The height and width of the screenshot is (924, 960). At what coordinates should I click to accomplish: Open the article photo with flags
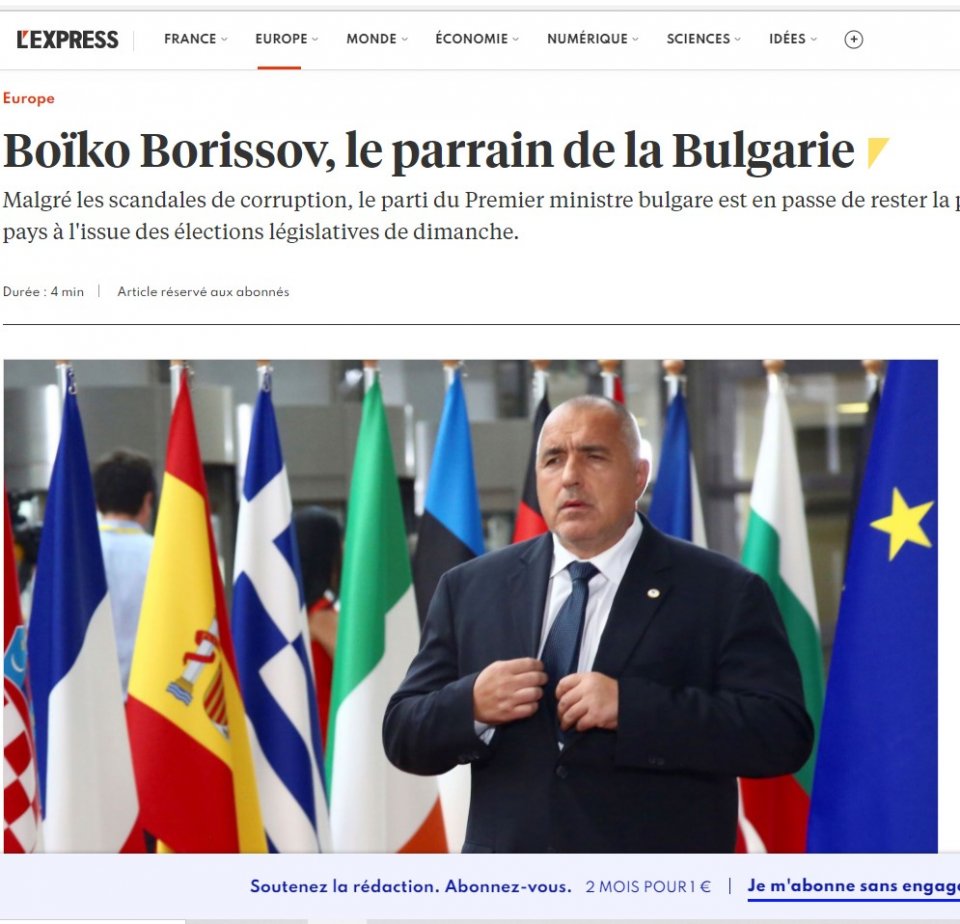[x=471, y=606]
